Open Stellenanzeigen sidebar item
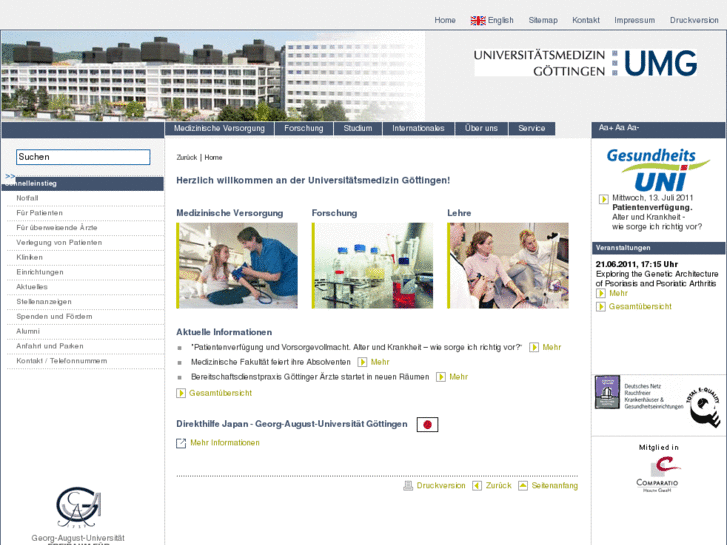Screen dimensions: 727x545 (44, 302)
